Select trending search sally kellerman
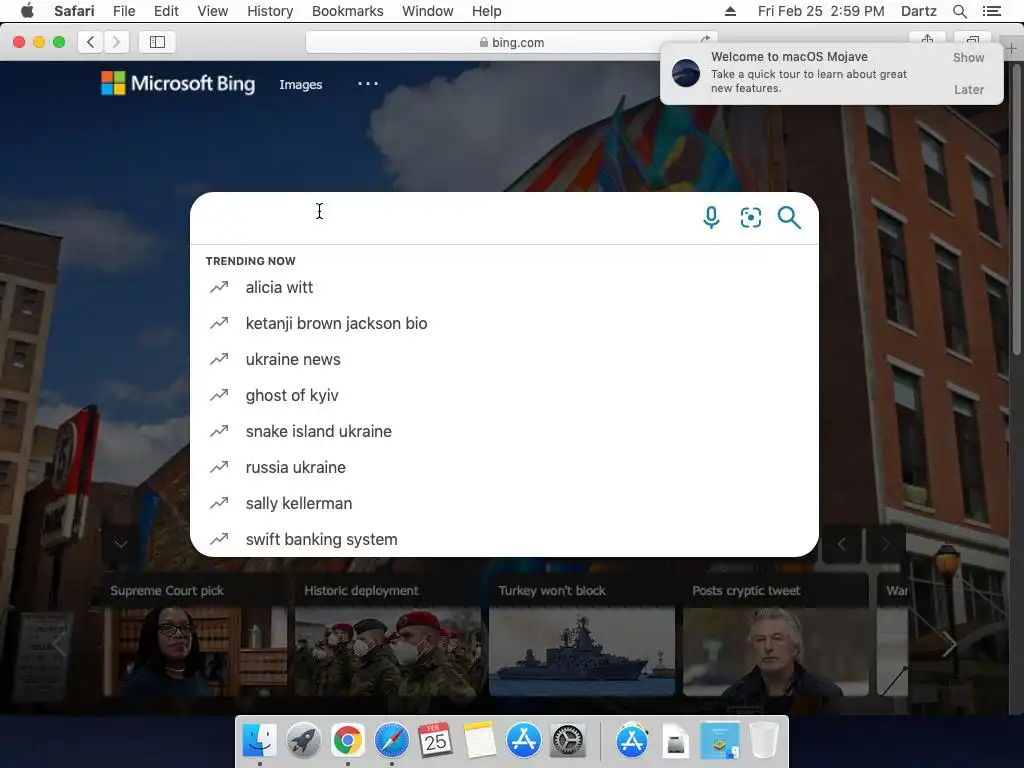The height and width of the screenshot is (768, 1024). pyautogui.click(x=504, y=503)
